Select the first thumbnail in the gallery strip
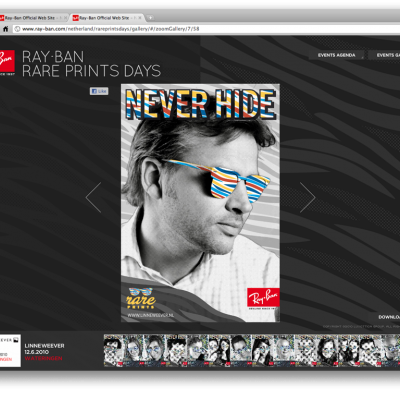This screenshot has height=400, width=400. (114, 351)
